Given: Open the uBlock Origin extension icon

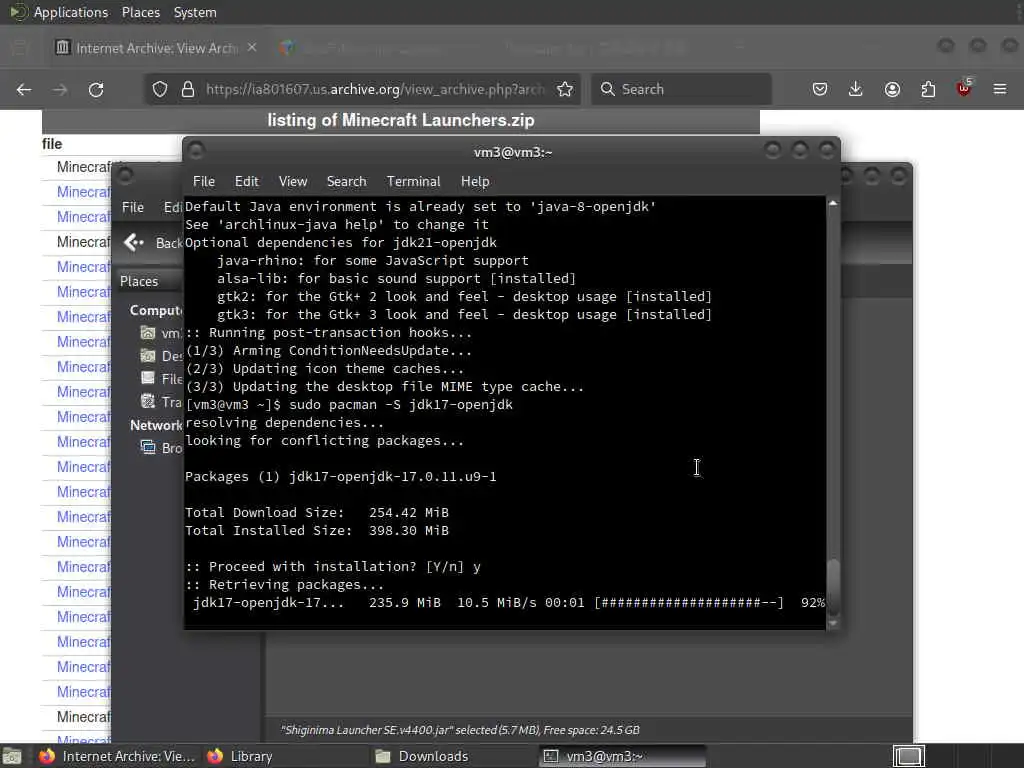Looking at the screenshot, I should (x=964, y=88).
